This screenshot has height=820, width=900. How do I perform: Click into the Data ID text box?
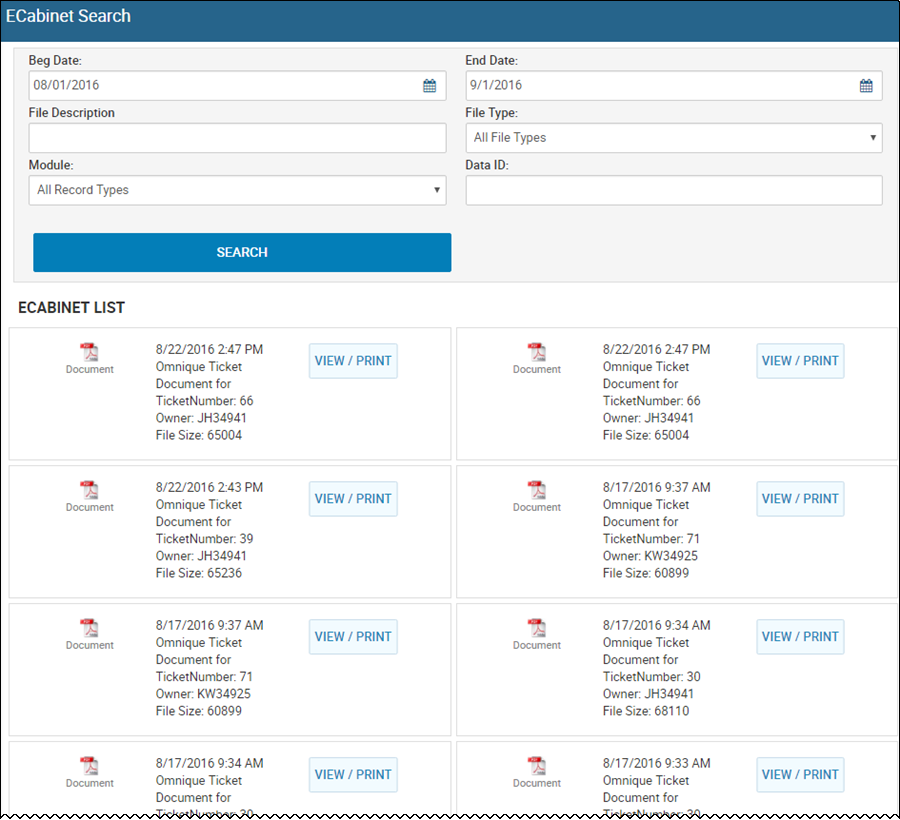[x=674, y=190]
